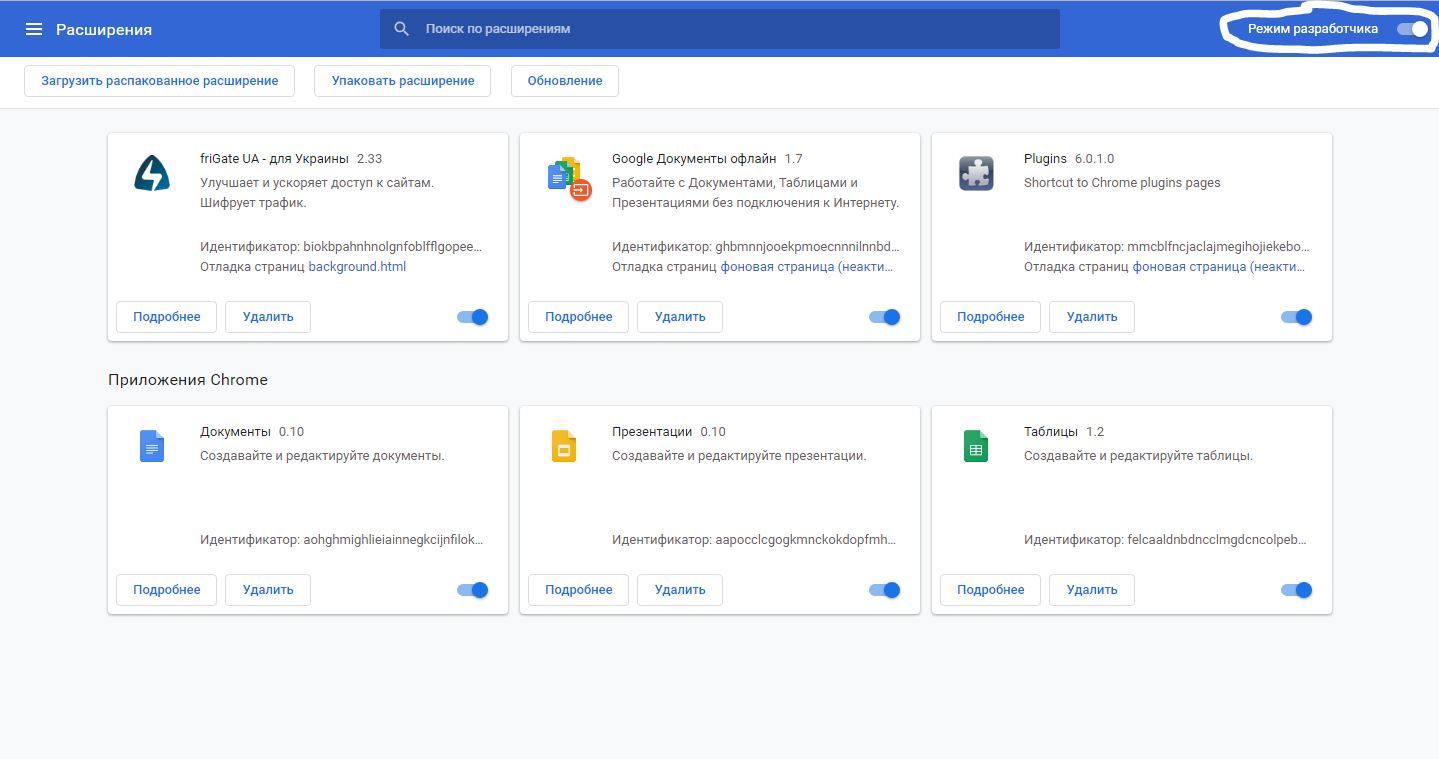This screenshot has height=759, width=1439.
Task: Click Таблицы identifier felcaaldnbdncclmgdcncolpeb
Action: coord(1217,540)
